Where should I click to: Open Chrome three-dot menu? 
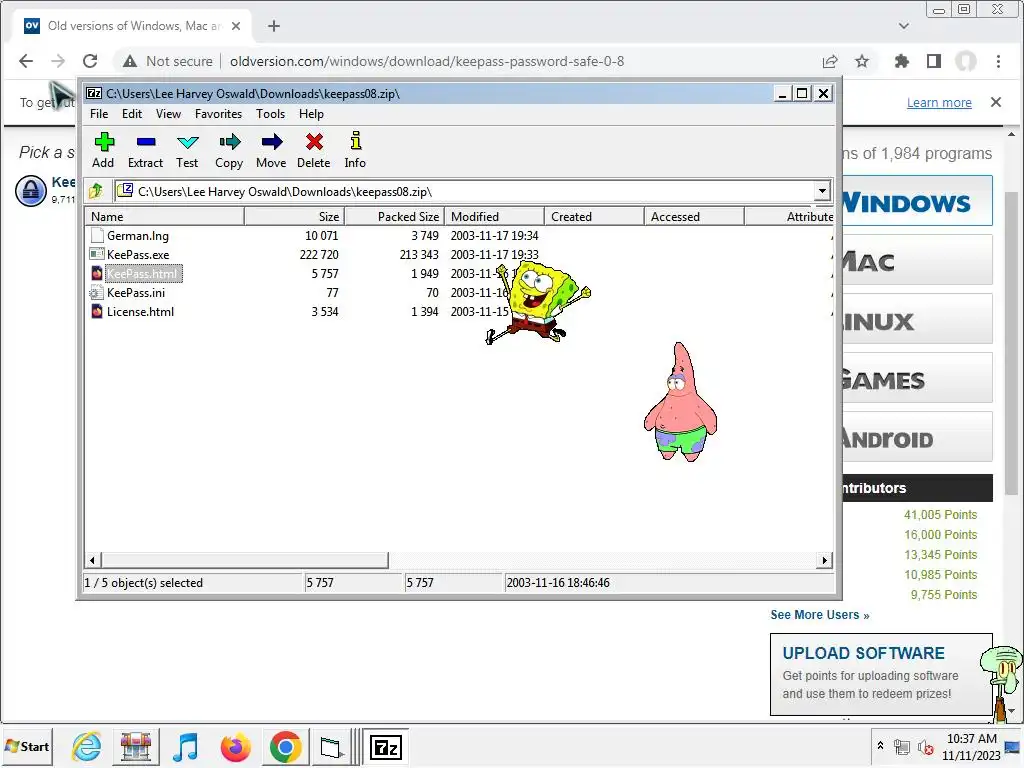pos(999,61)
